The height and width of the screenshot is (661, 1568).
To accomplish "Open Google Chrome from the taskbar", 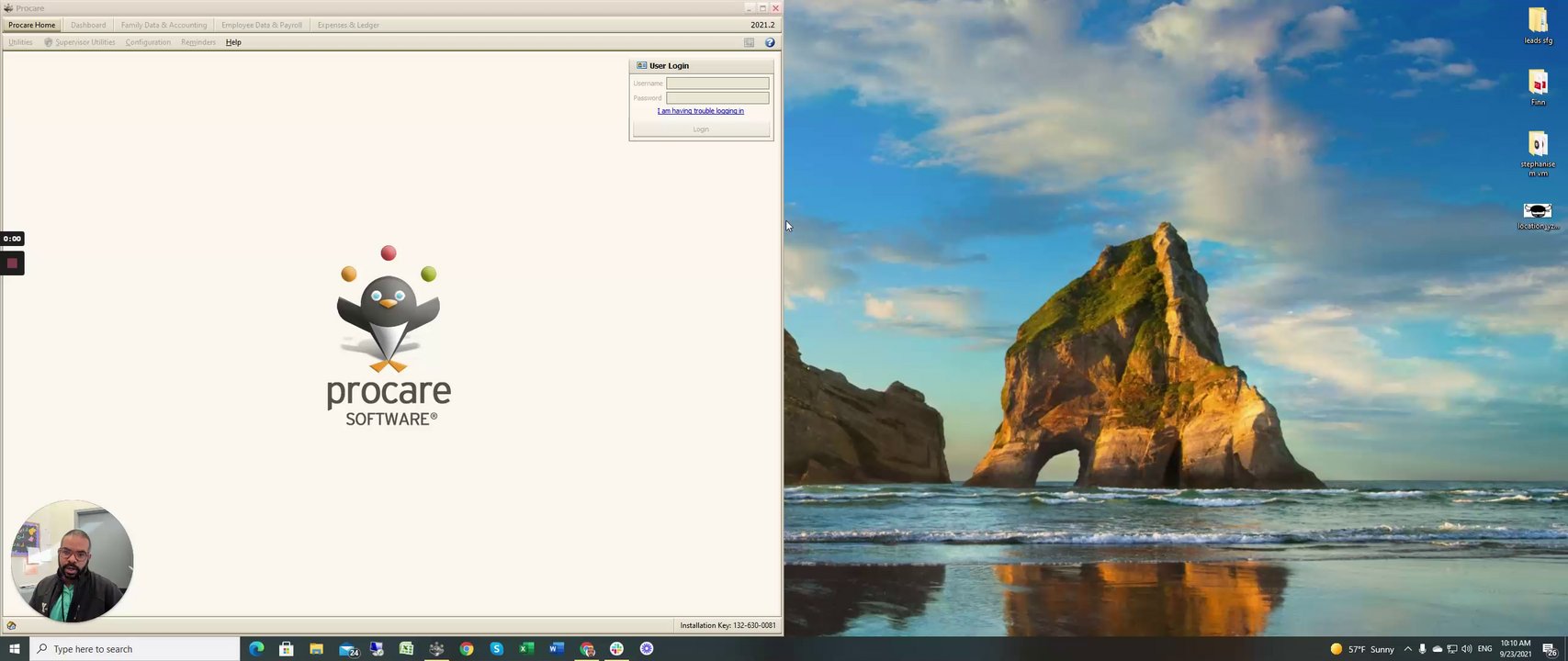I will coord(467,649).
